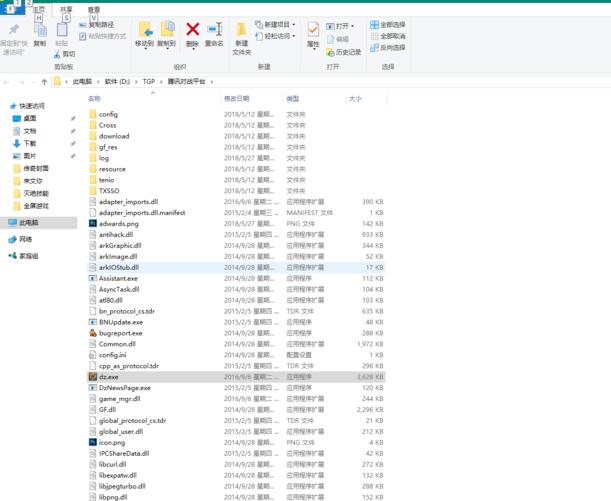Click the TGP segment in address bar
The image size is (611, 501).
pyautogui.click(x=149, y=81)
